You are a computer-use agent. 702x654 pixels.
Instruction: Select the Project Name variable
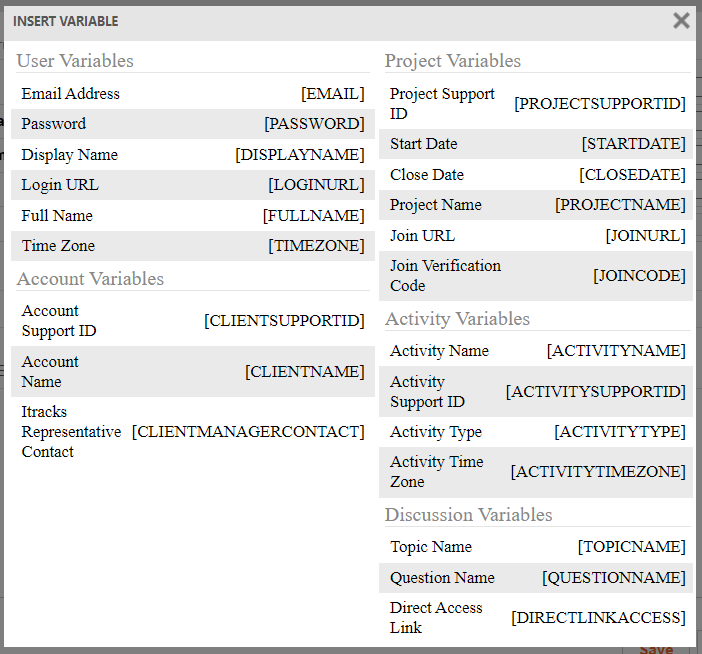[x=536, y=205]
